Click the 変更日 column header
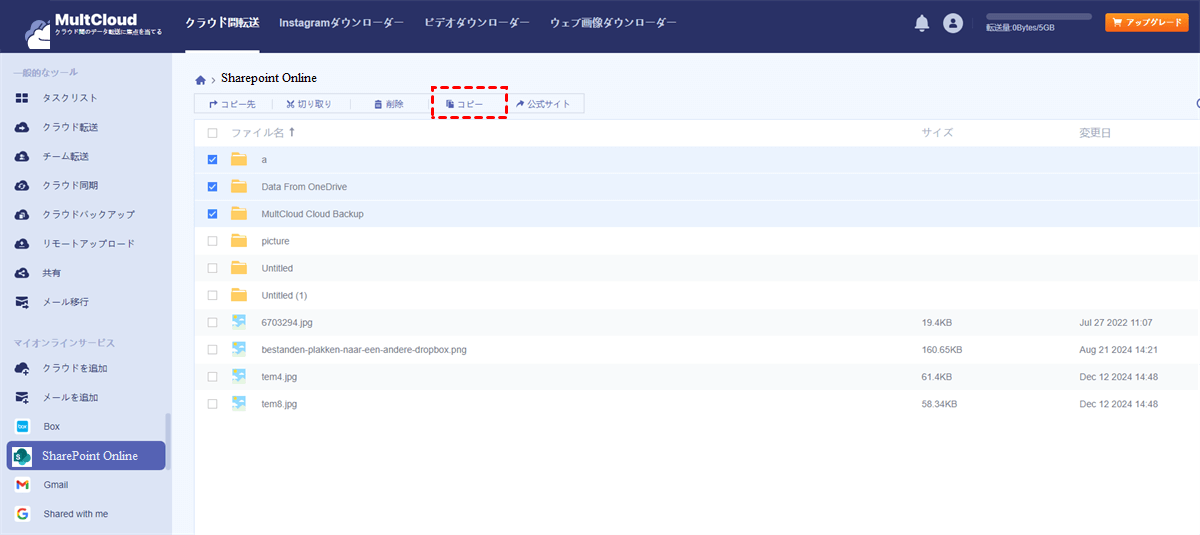The height and width of the screenshot is (535, 1200). click(1095, 132)
